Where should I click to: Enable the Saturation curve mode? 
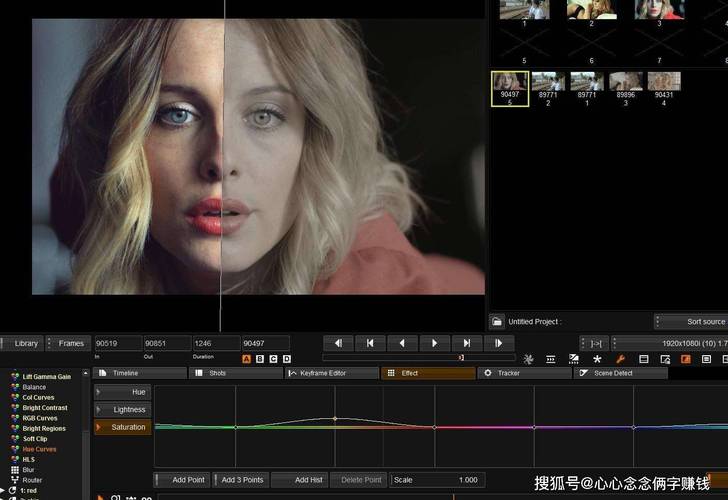tap(122, 427)
